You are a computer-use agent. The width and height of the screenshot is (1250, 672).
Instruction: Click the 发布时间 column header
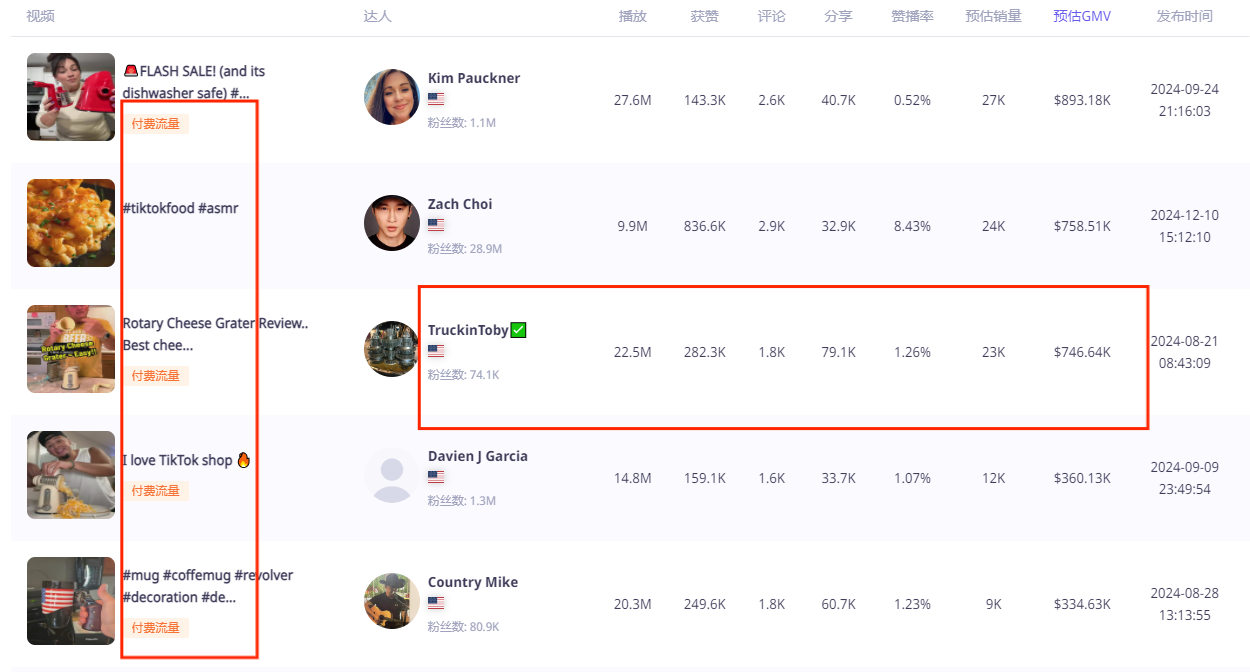1184,16
